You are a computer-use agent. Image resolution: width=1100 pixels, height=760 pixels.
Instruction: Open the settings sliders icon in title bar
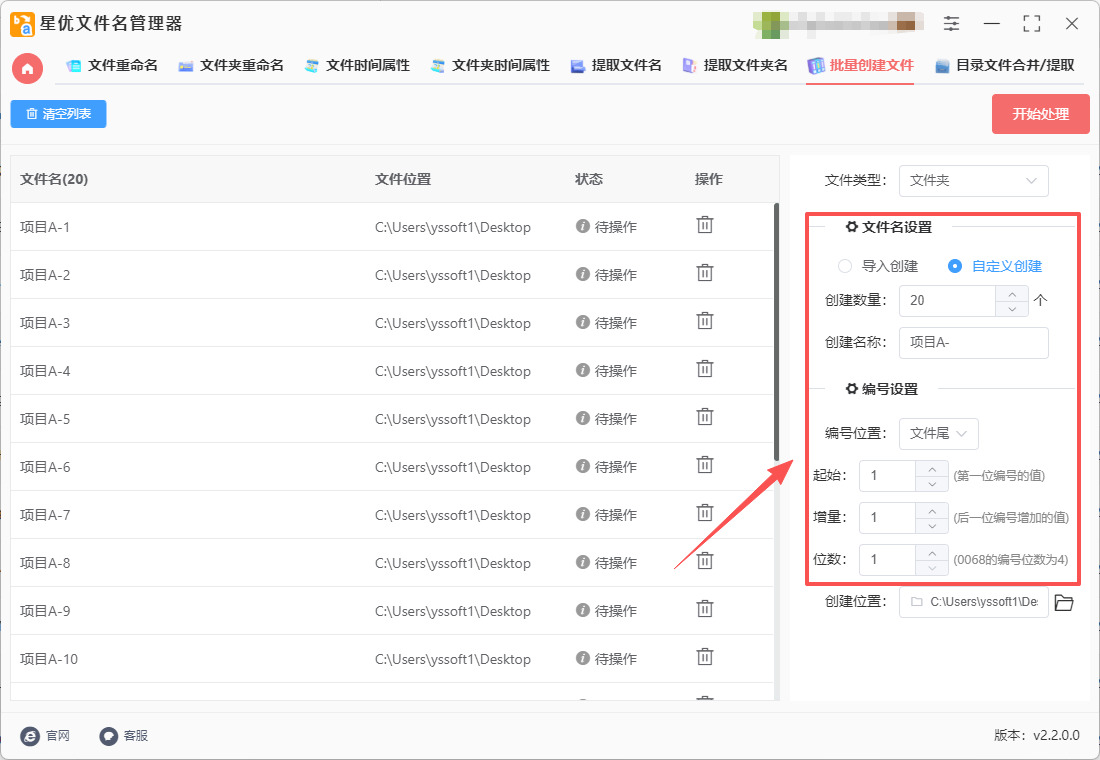tap(951, 23)
